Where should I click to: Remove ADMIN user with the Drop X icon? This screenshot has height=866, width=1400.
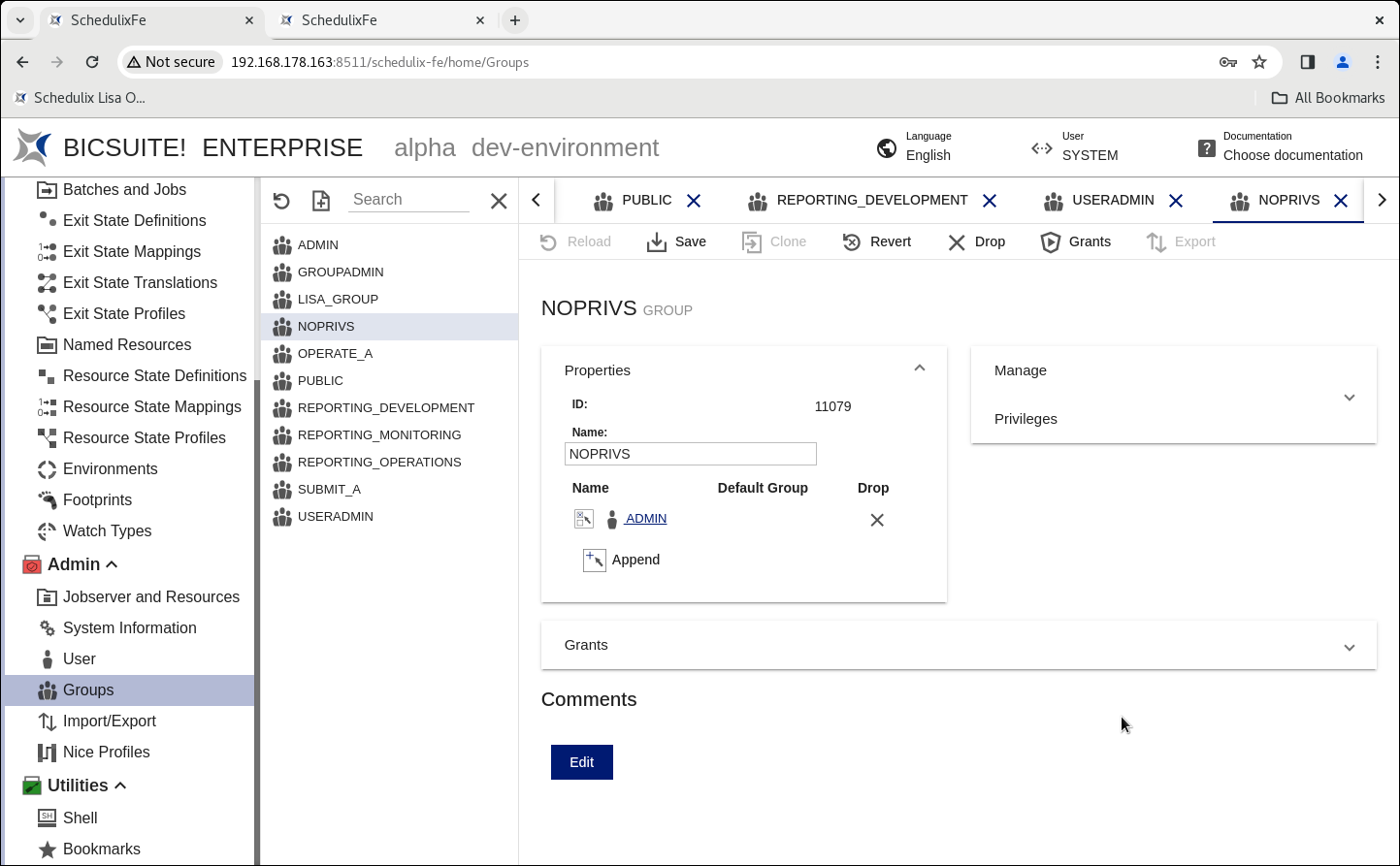pos(877,520)
